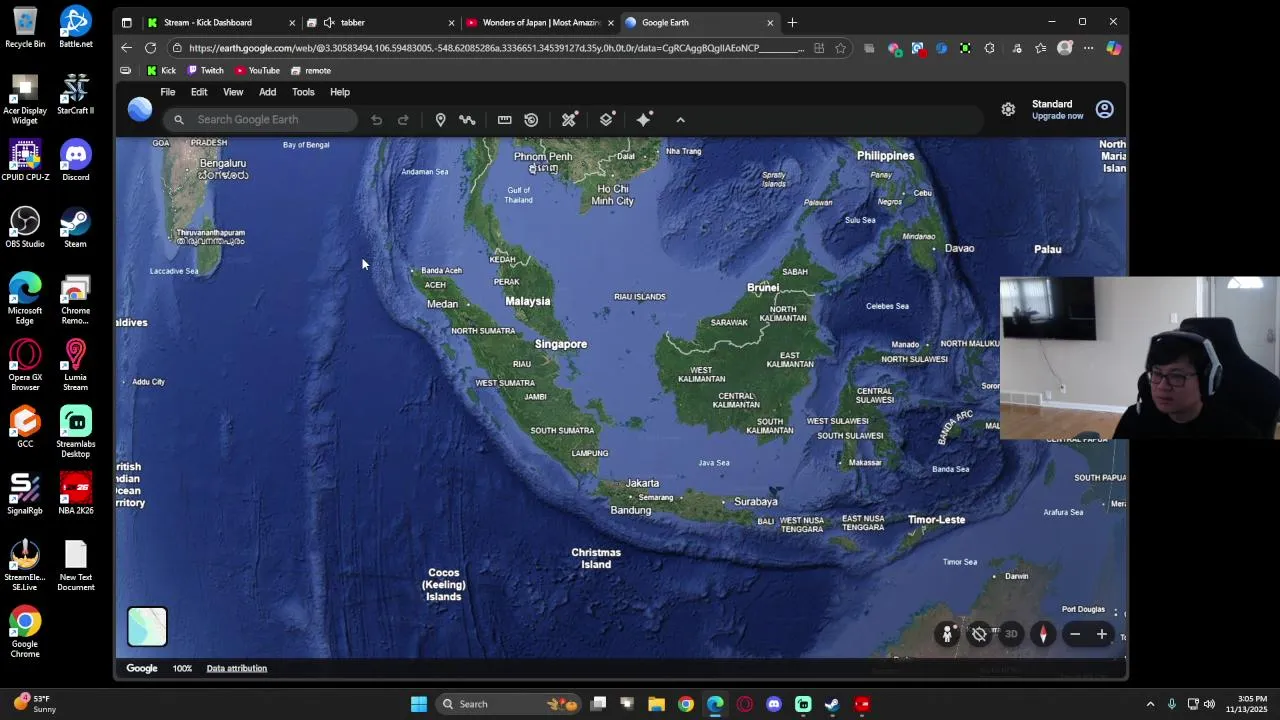Viewport: 1280px width, 720px height.
Task: Click the satellite data layers icon
Action: pos(569,120)
